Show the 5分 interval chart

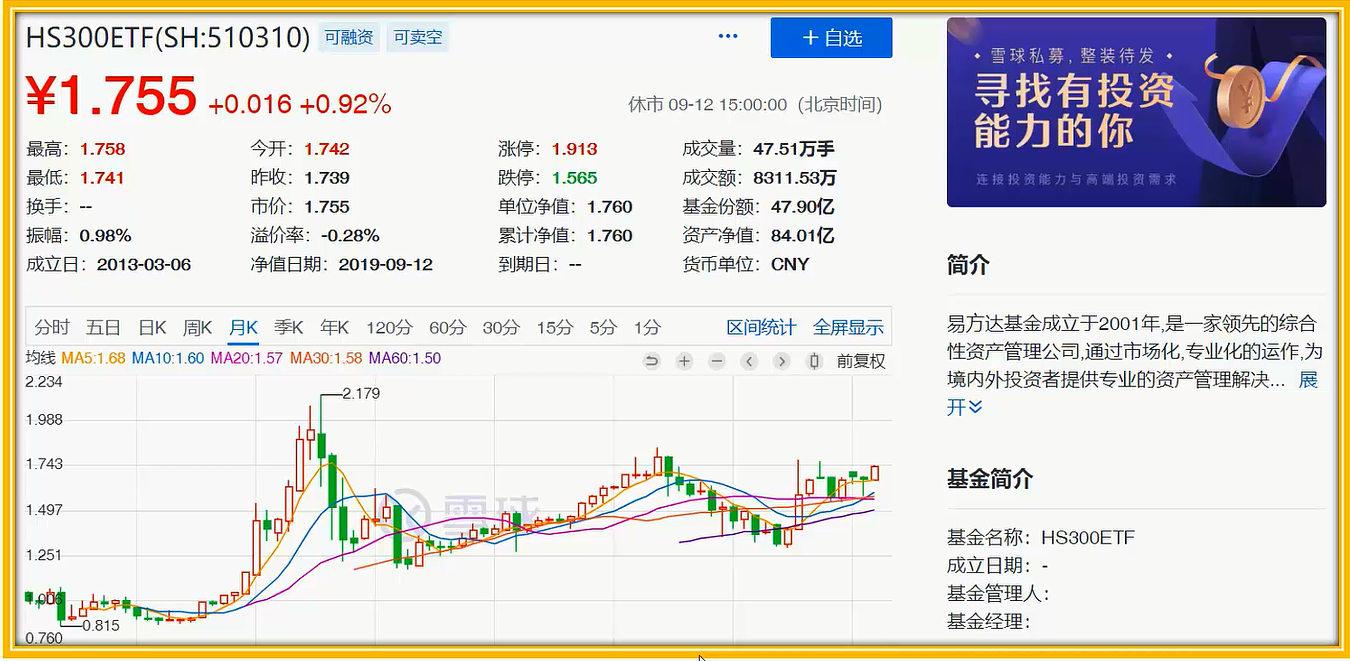603,327
